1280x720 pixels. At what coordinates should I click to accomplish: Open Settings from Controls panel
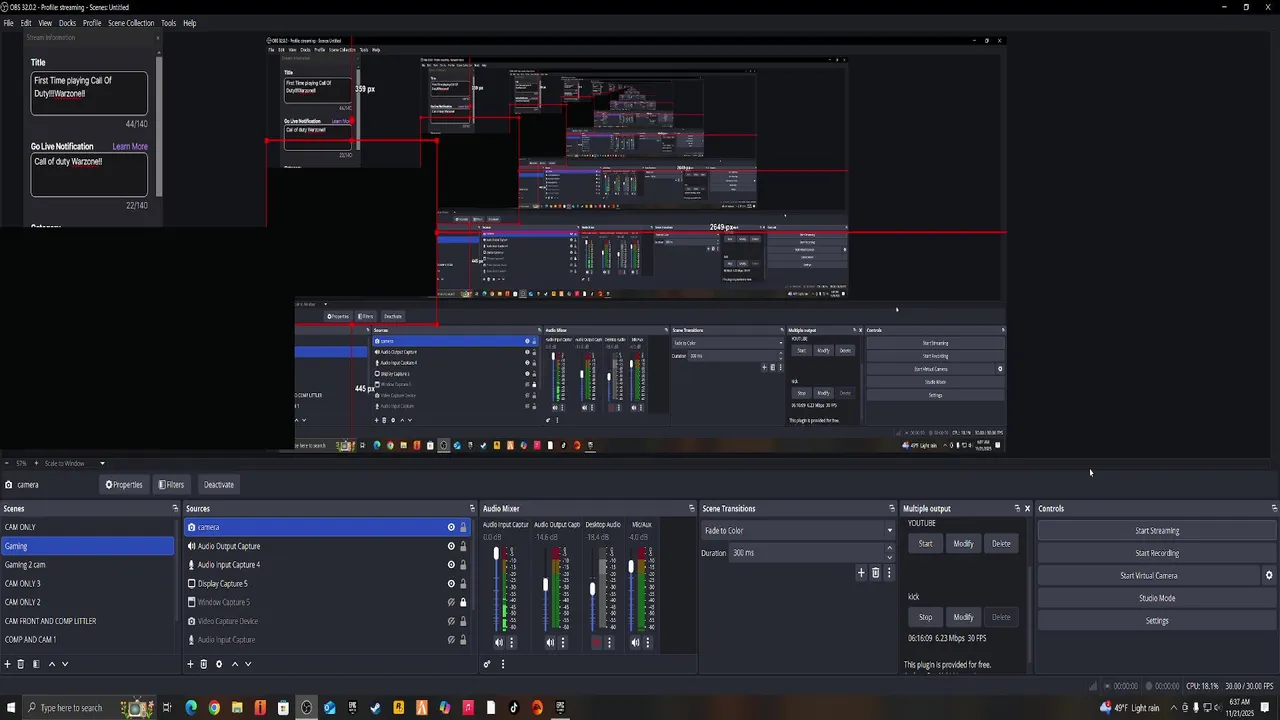(1157, 620)
